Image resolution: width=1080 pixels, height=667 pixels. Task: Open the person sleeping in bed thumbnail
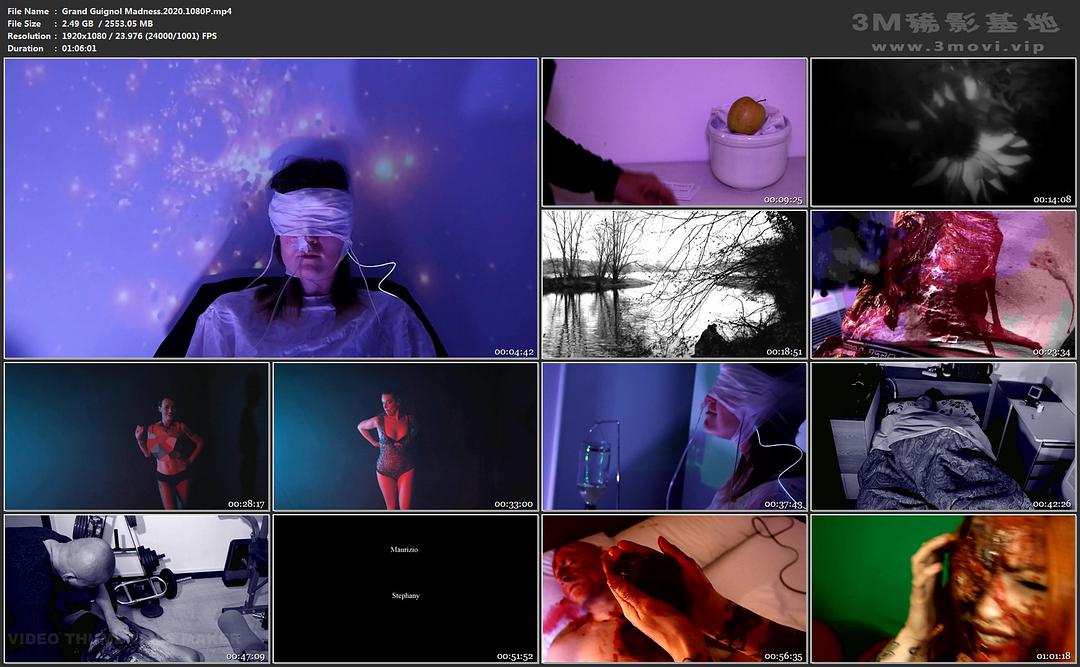942,436
